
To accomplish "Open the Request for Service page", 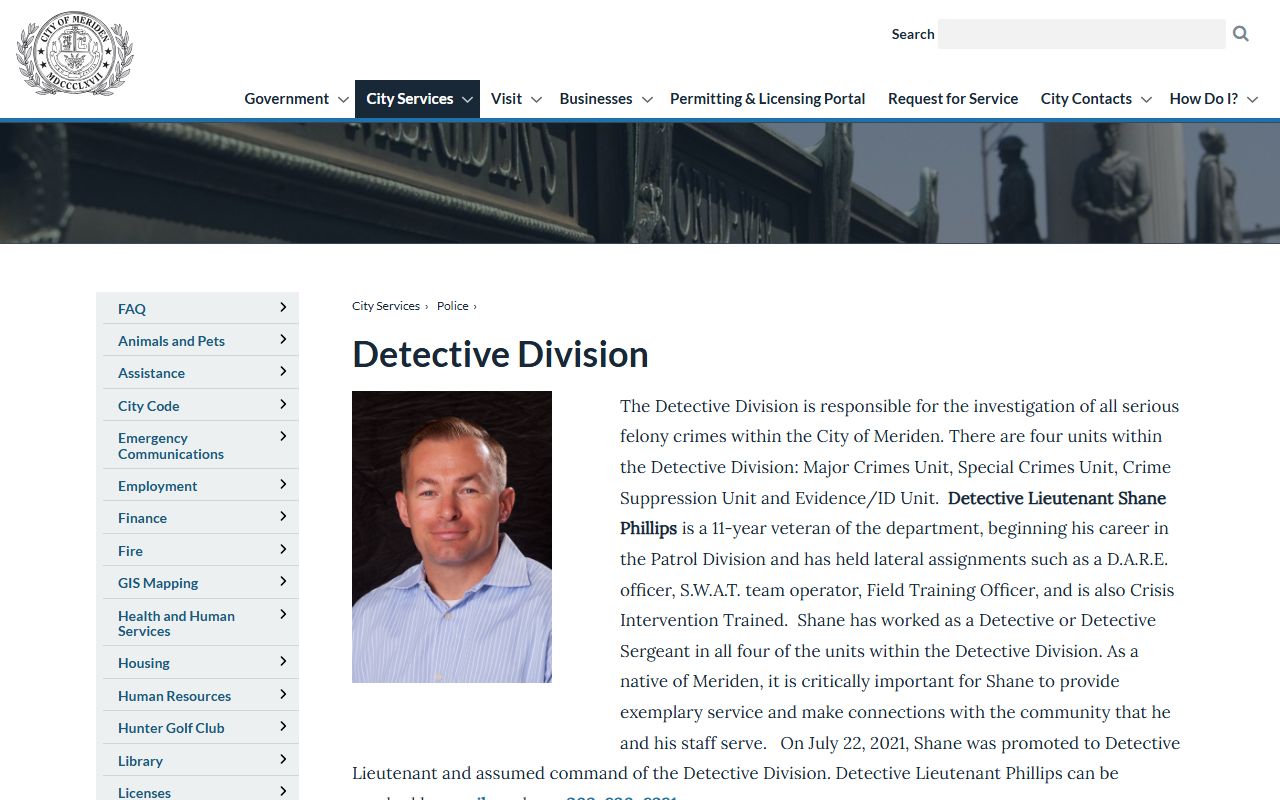I will click(x=953, y=98).
